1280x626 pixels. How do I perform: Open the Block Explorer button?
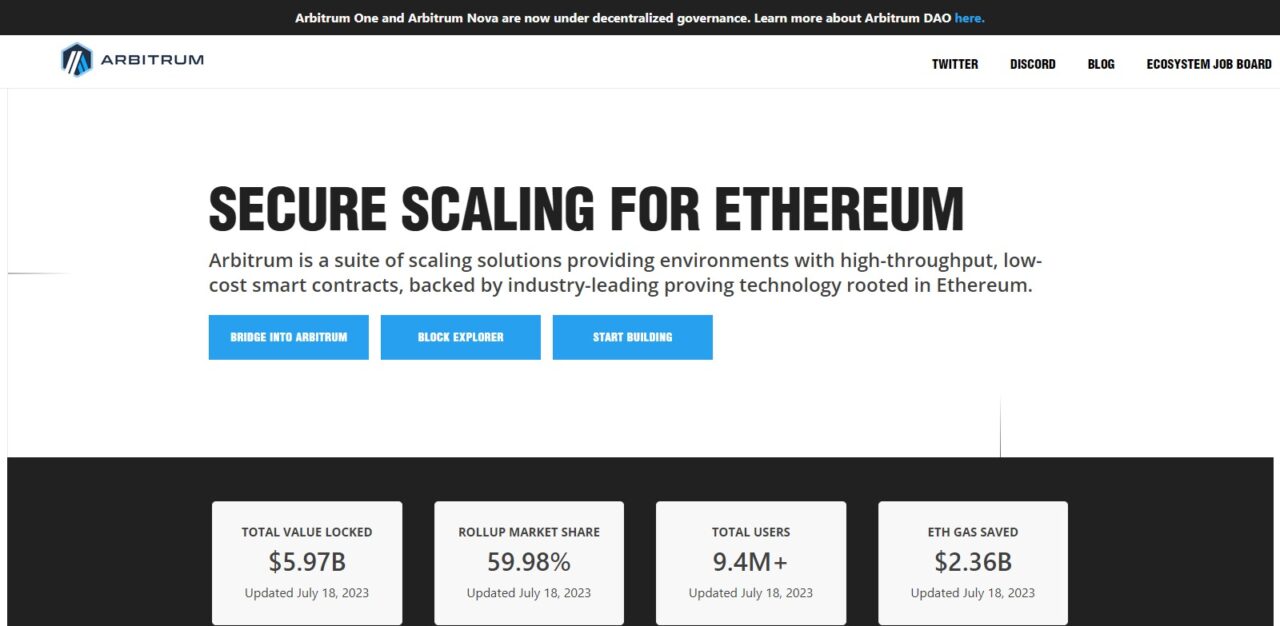click(x=460, y=337)
